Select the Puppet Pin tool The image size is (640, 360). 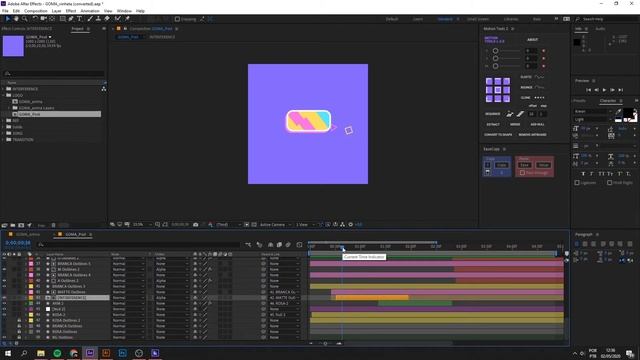pyautogui.click(x=127, y=19)
